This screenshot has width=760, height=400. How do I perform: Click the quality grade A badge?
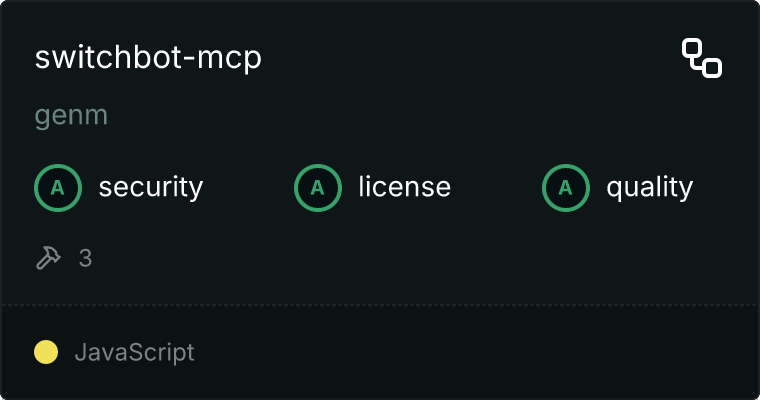pos(566,188)
